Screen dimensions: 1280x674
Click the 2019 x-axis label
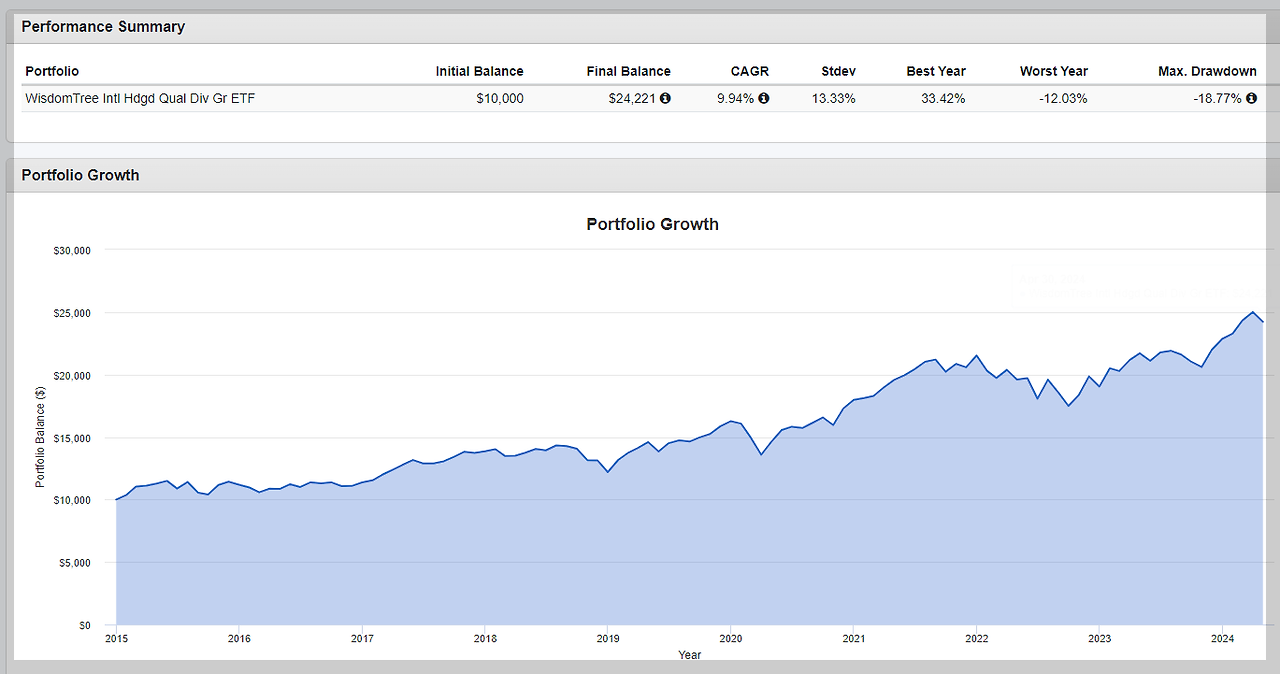pyautogui.click(x=608, y=638)
